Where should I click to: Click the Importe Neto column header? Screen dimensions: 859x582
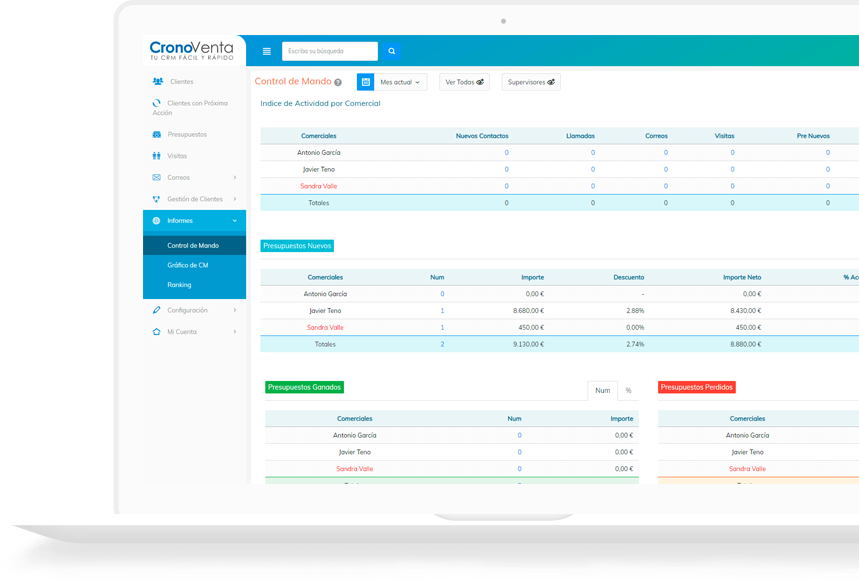tap(742, 277)
